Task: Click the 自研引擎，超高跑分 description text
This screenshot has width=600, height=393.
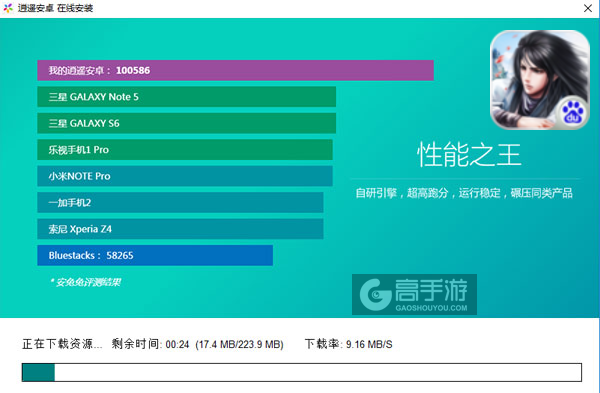Action: pos(464,193)
